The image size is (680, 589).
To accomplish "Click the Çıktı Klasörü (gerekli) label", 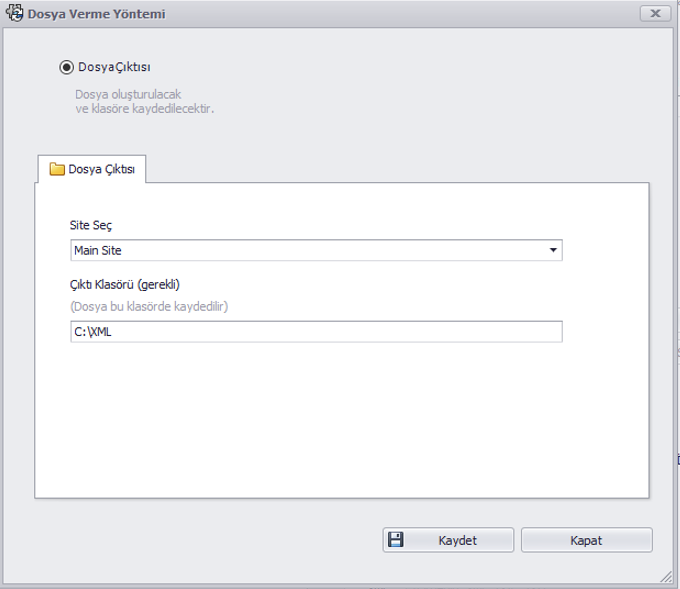I will click(124, 285).
